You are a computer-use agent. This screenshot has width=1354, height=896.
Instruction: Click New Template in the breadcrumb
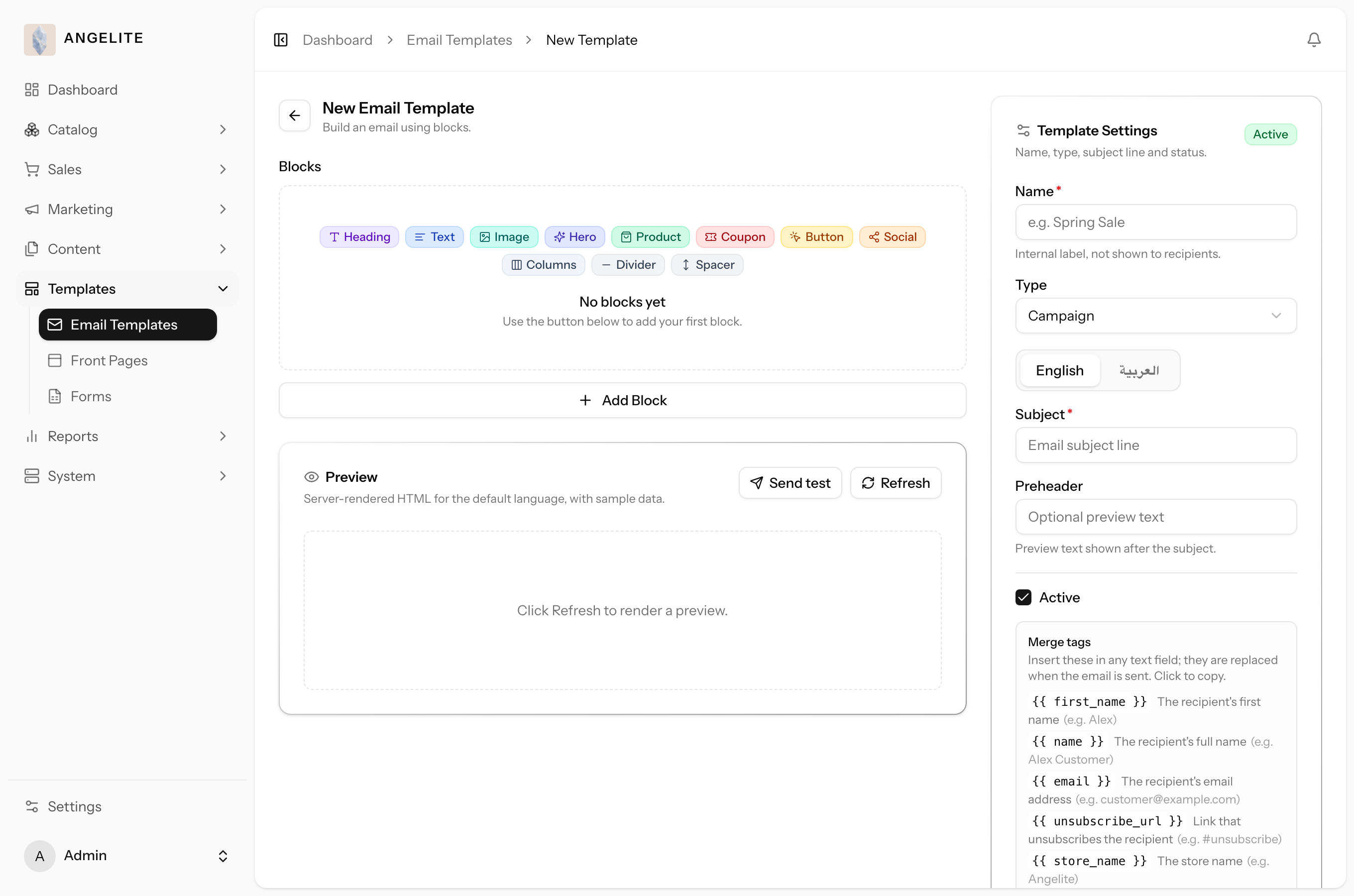coord(591,40)
